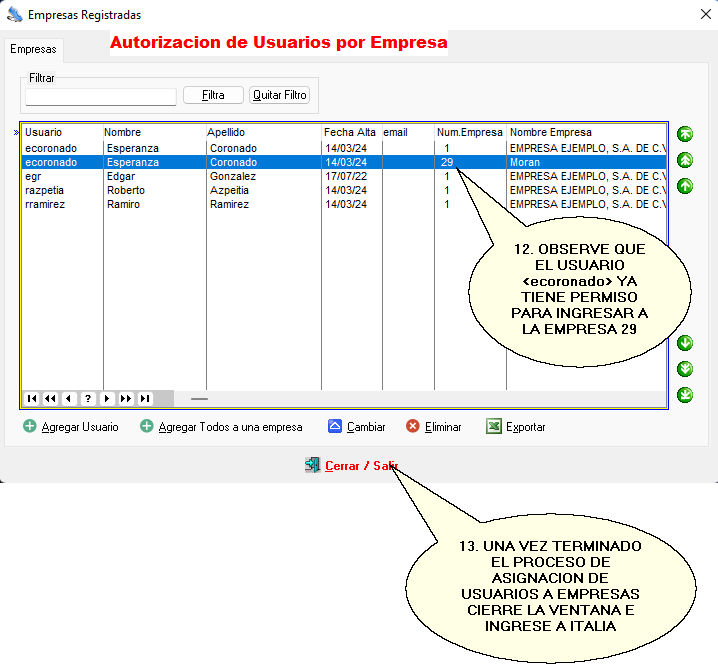Select the Empresas tab
The height and width of the screenshot is (666, 718).
pos(33,49)
